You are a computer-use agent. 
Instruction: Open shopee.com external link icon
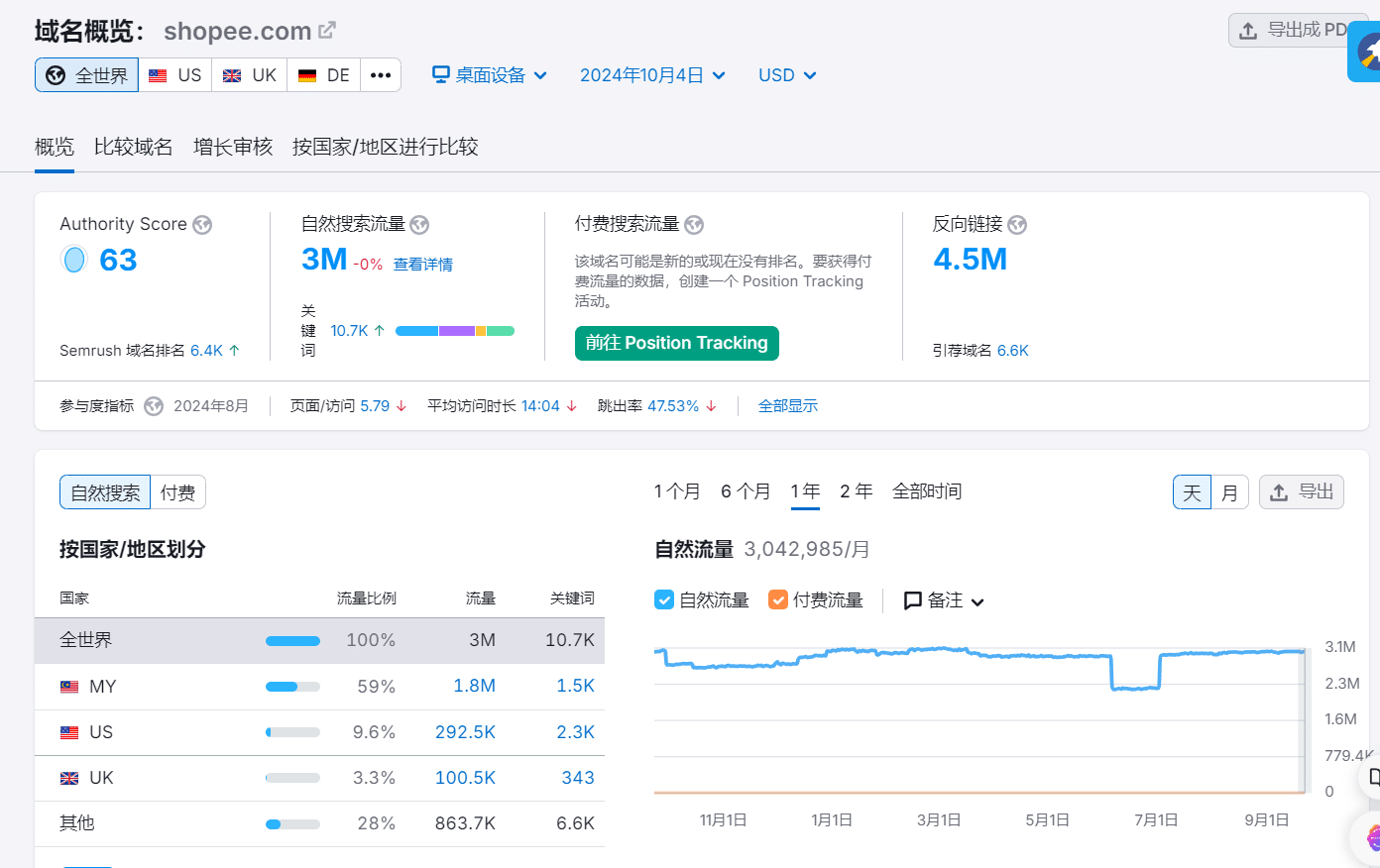[327, 31]
